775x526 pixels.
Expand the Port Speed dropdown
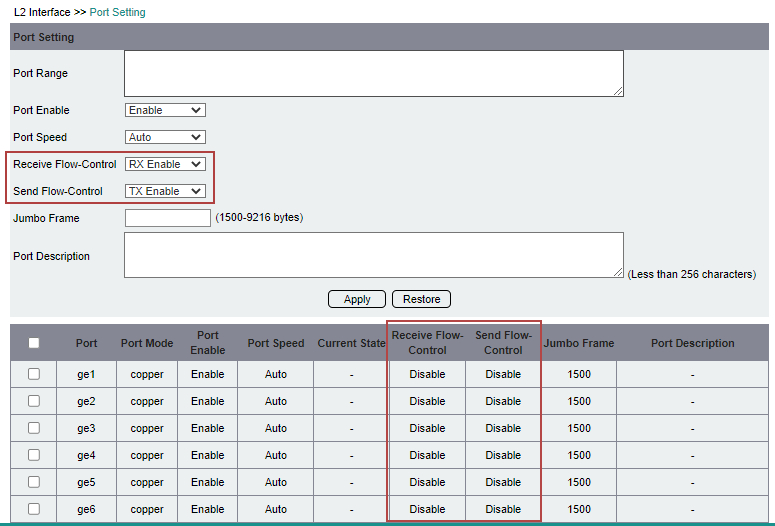[x=165, y=137]
